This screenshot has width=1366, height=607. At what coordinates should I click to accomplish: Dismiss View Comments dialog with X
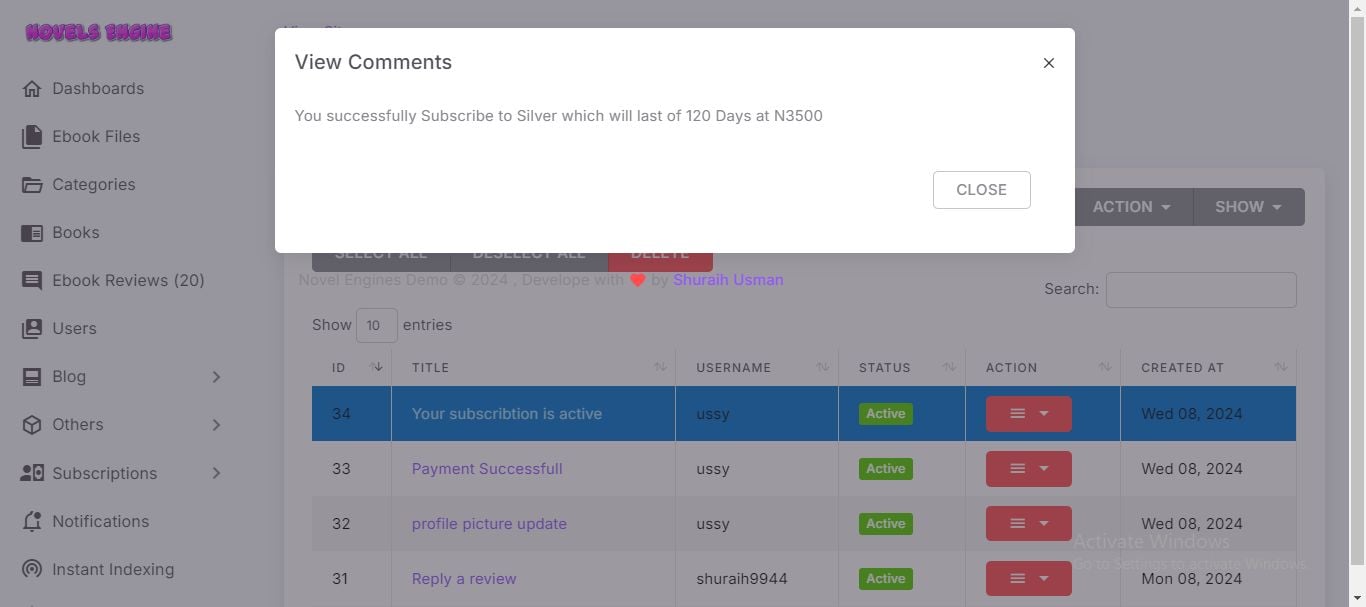[1048, 63]
